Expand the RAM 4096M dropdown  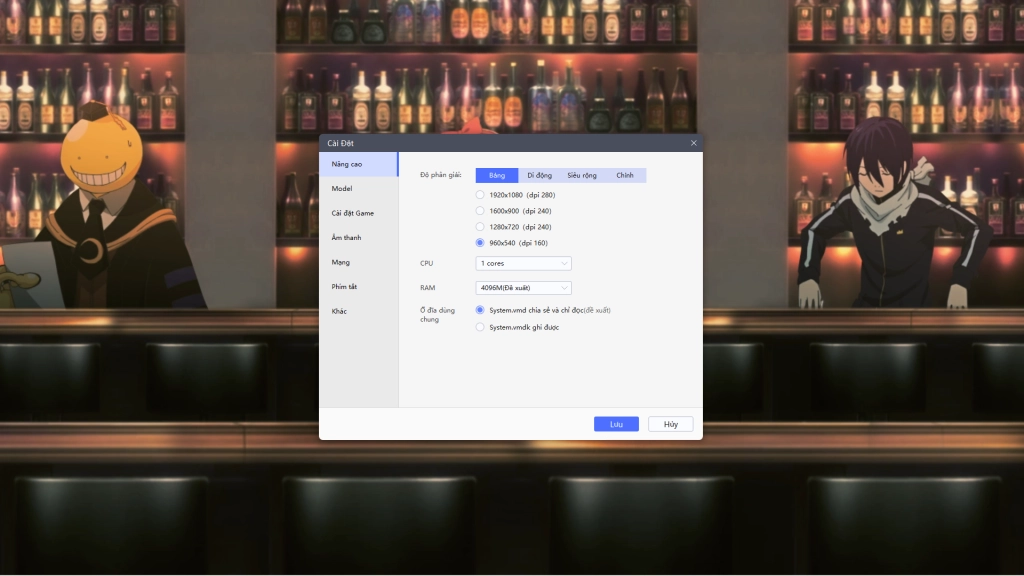pos(523,288)
